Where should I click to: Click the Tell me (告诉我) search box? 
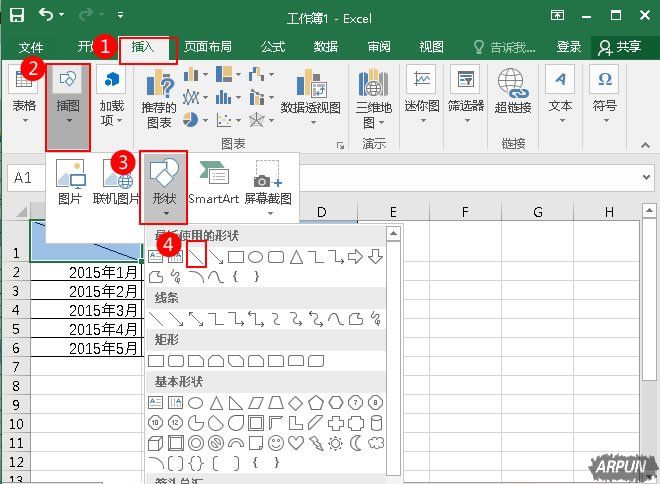tap(504, 47)
